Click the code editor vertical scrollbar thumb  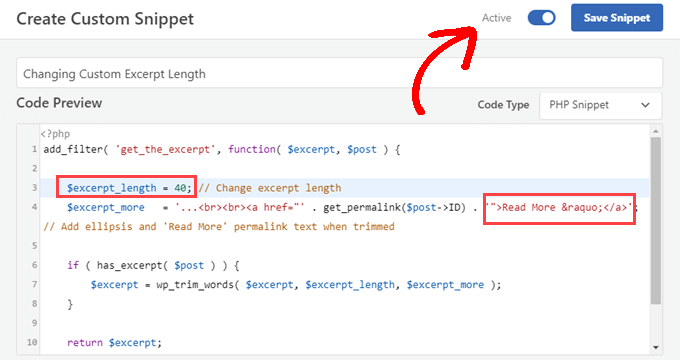(655, 220)
